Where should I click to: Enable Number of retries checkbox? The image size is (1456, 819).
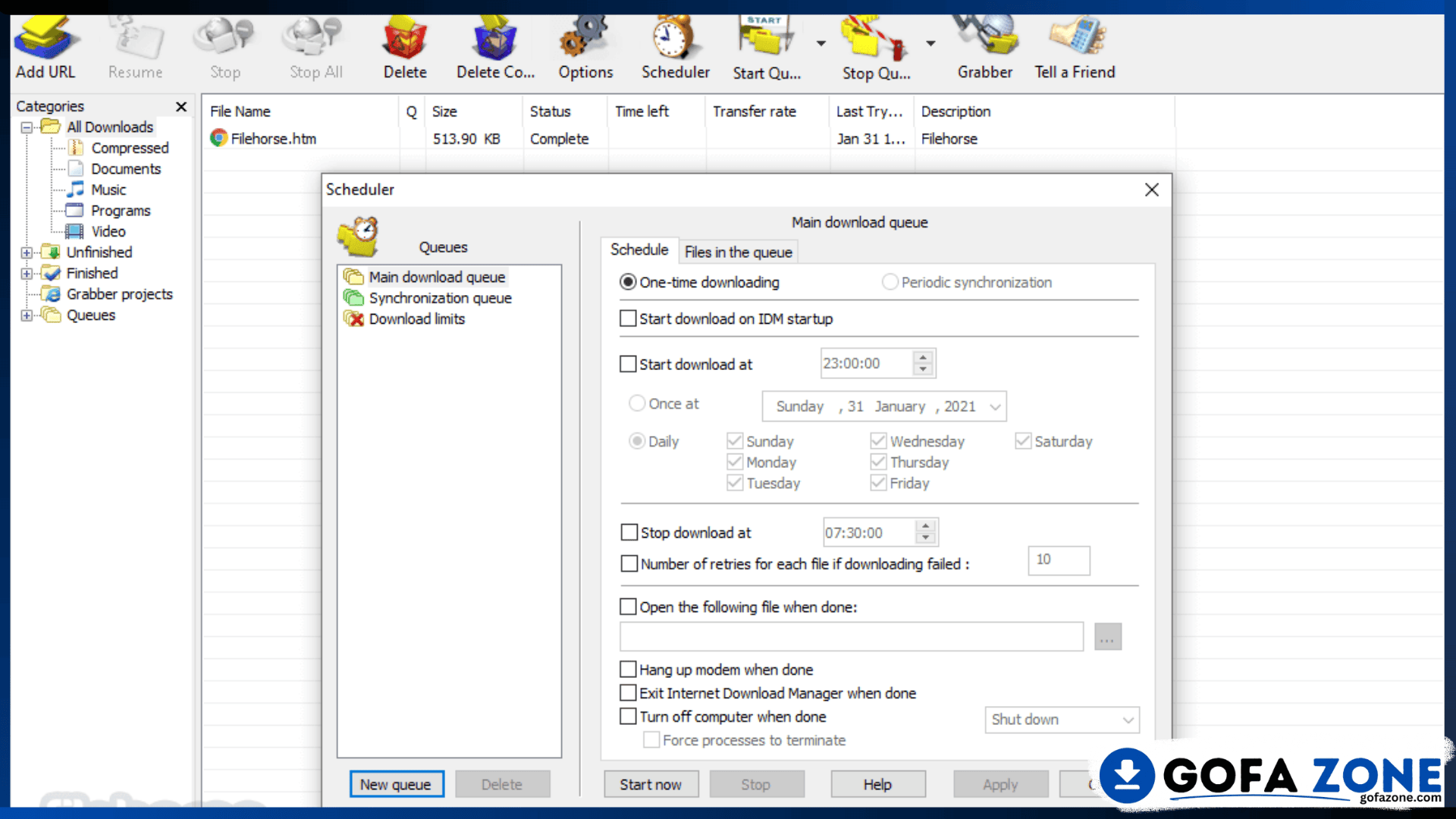pos(629,563)
